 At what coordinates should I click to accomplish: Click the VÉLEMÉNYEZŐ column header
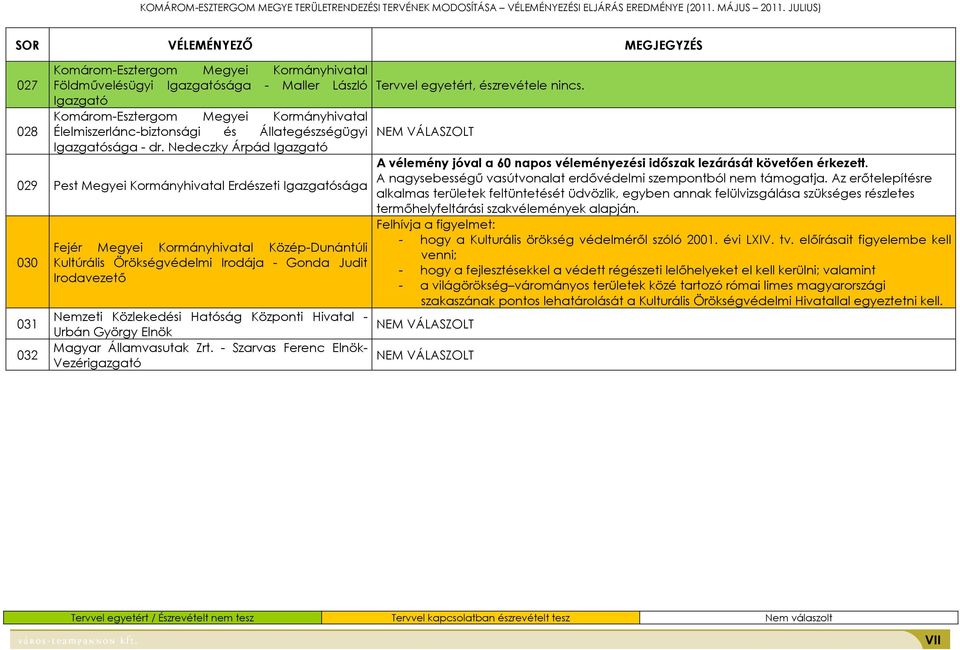coord(210,45)
